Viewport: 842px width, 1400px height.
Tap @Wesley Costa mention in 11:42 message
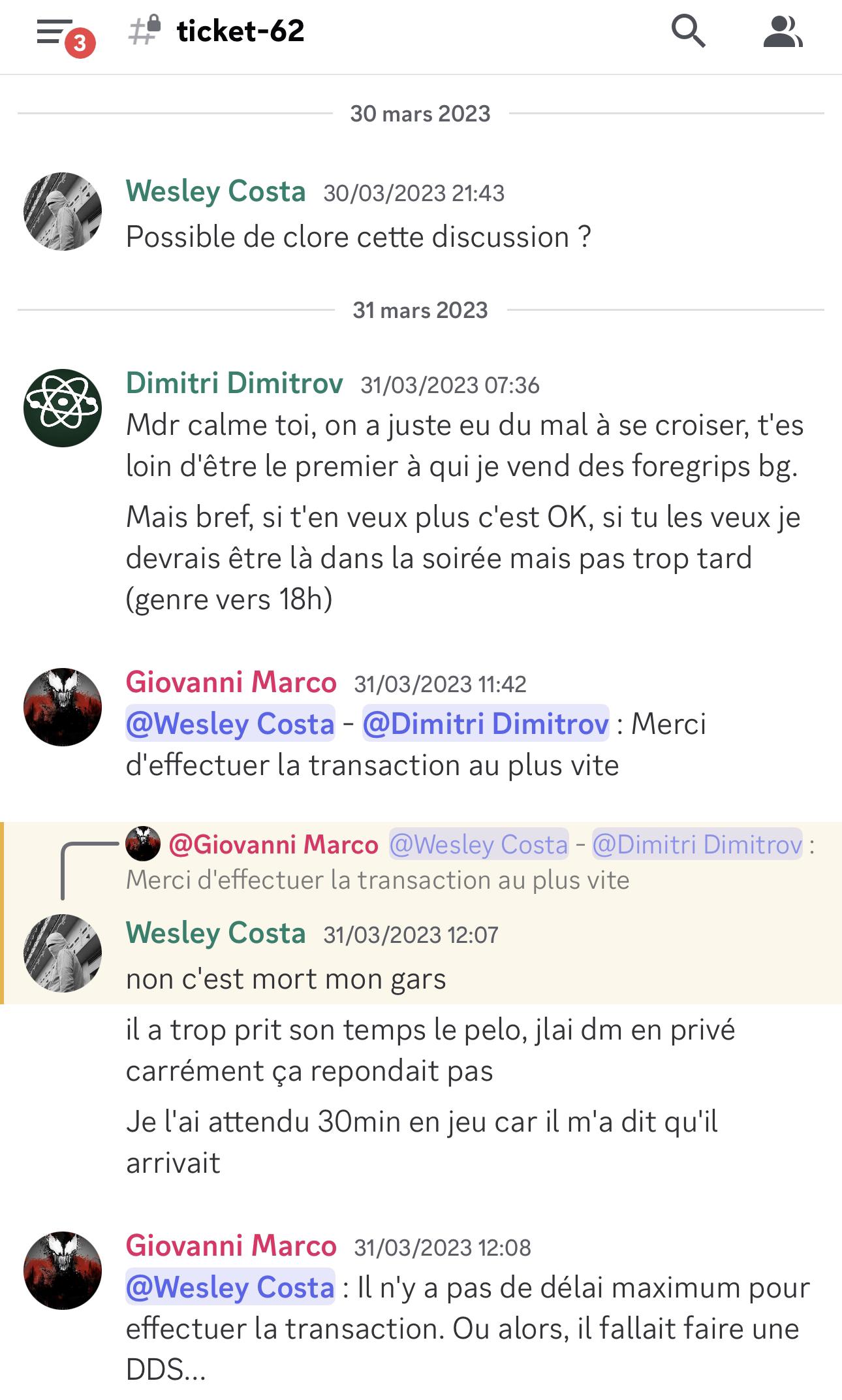pyautogui.click(x=230, y=724)
